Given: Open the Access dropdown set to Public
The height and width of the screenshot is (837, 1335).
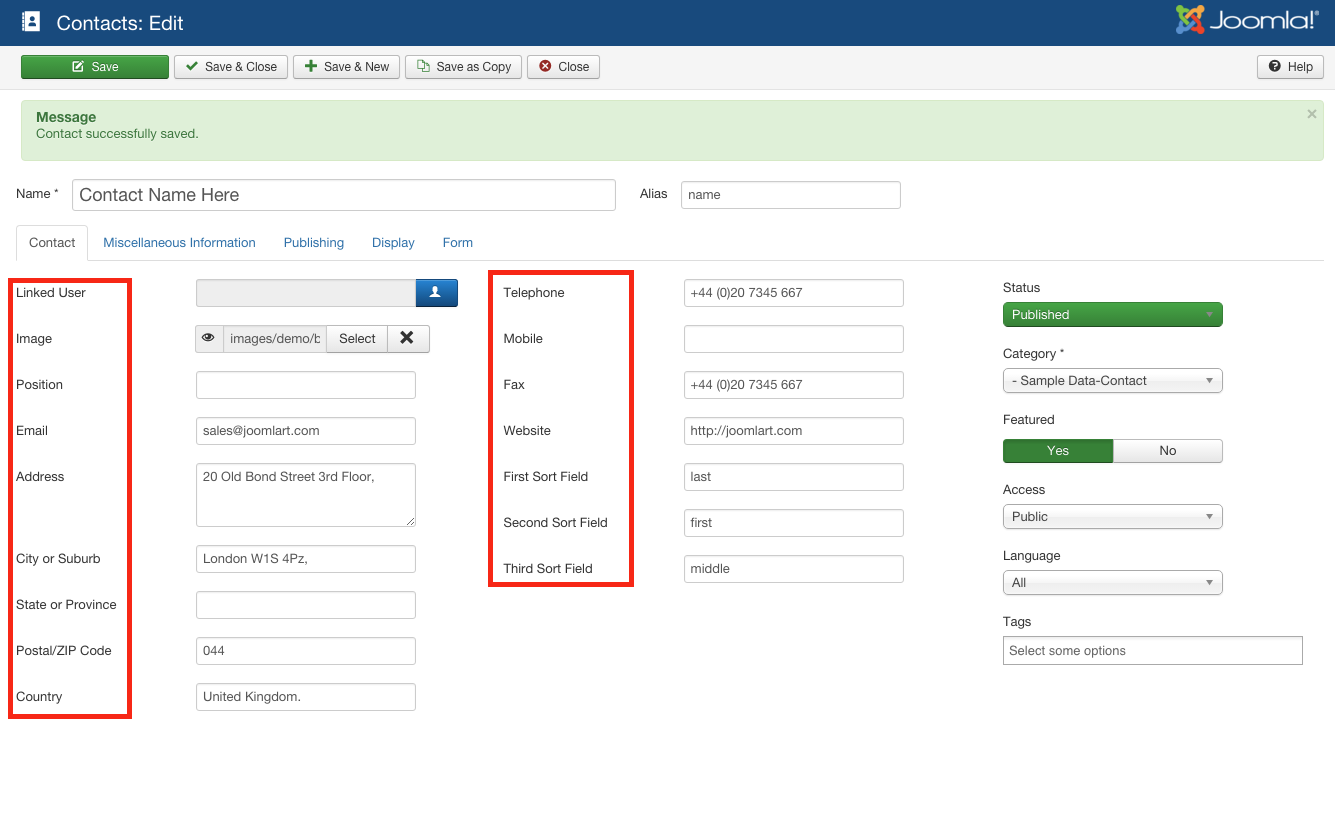Looking at the screenshot, I should pos(1112,517).
